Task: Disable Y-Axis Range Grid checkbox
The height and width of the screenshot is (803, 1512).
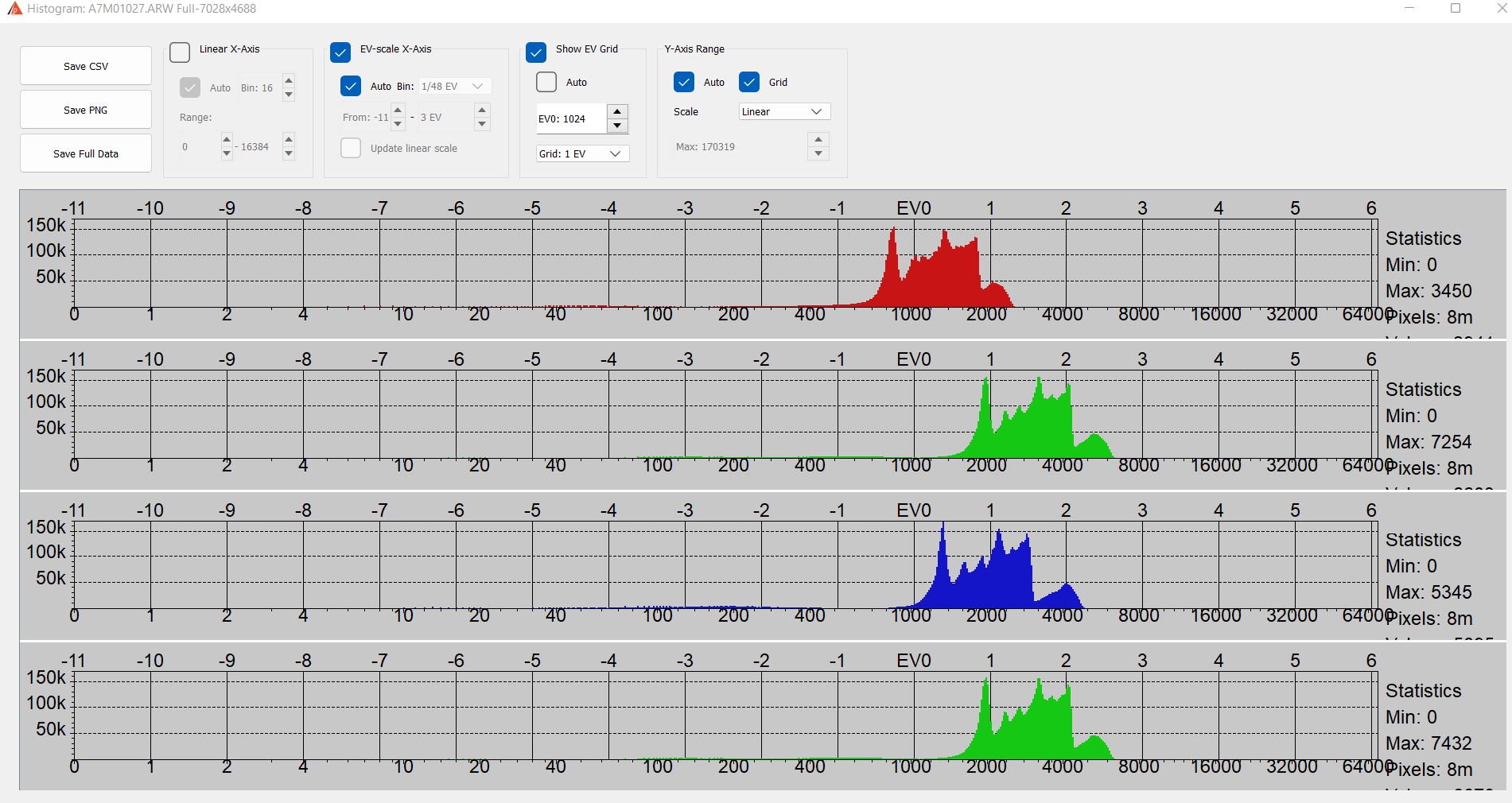Action: pos(749,82)
